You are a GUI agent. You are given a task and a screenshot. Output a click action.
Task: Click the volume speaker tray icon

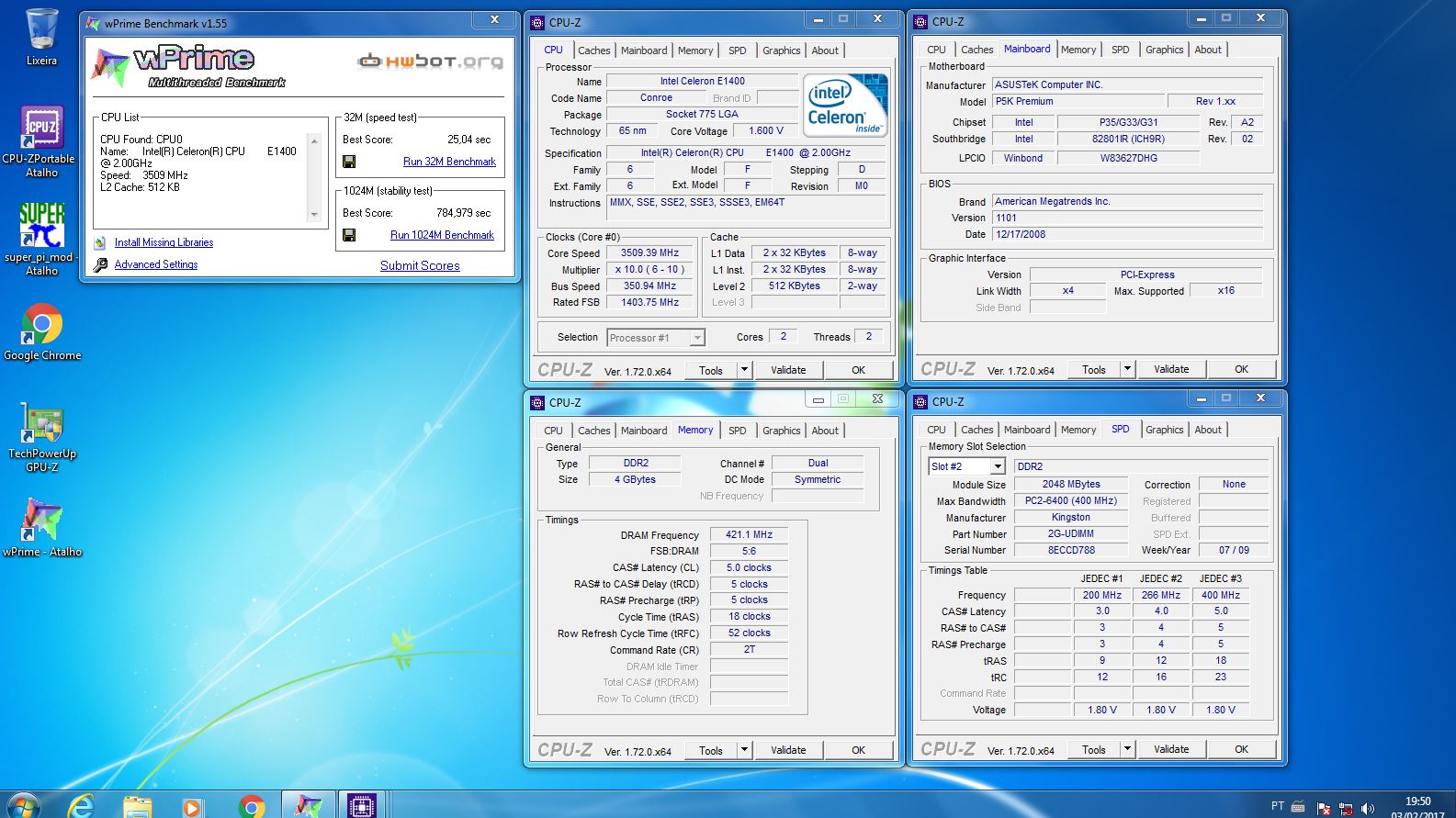[x=1368, y=808]
